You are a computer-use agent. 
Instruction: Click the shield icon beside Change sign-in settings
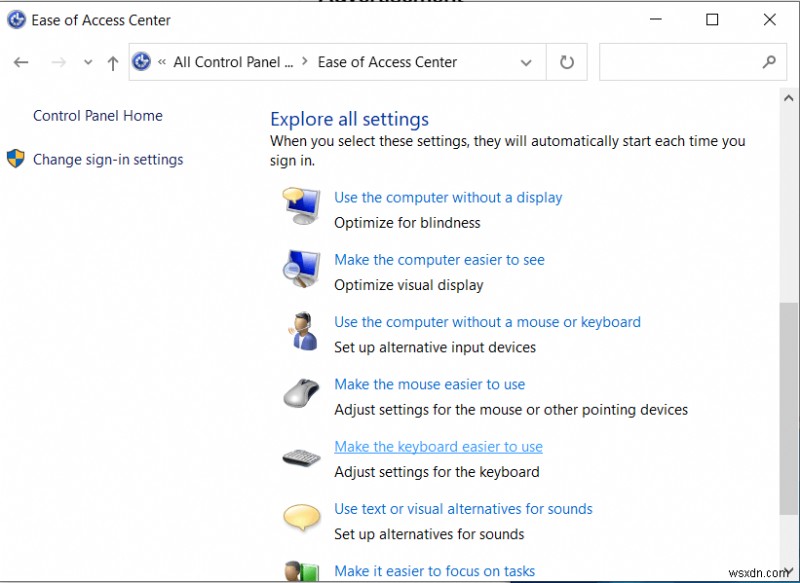[x=14, y=159]
